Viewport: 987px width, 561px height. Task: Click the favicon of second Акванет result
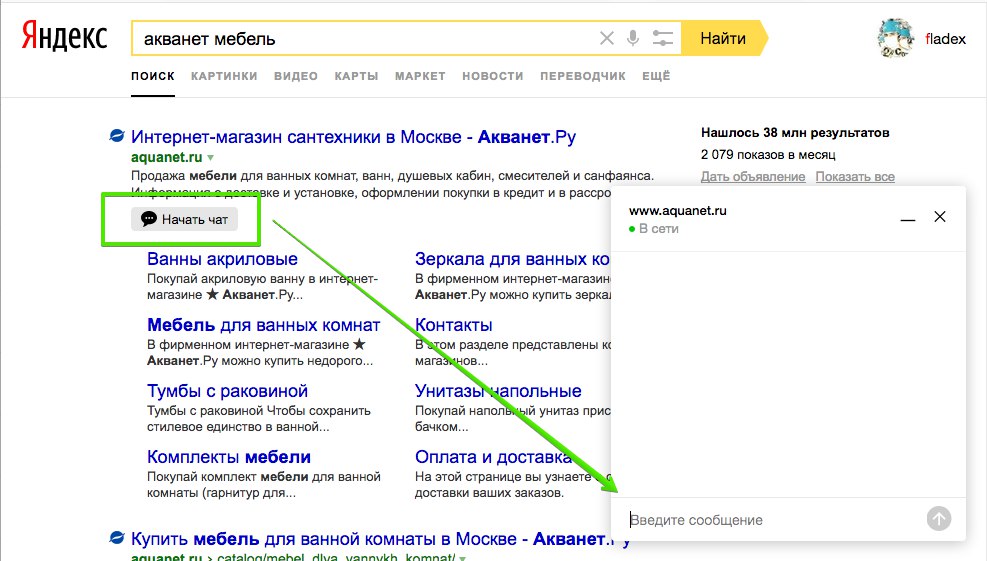click(x=117, y=538)
